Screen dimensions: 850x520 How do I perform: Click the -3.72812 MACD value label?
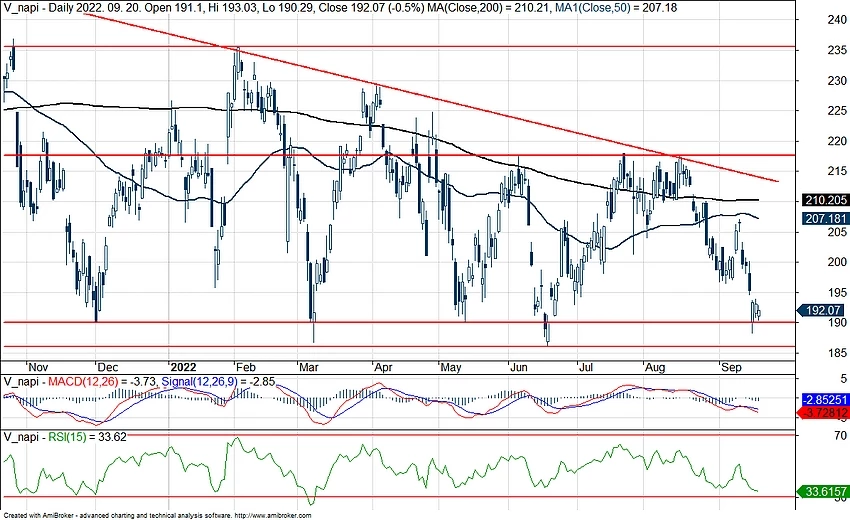click(823, 413)
